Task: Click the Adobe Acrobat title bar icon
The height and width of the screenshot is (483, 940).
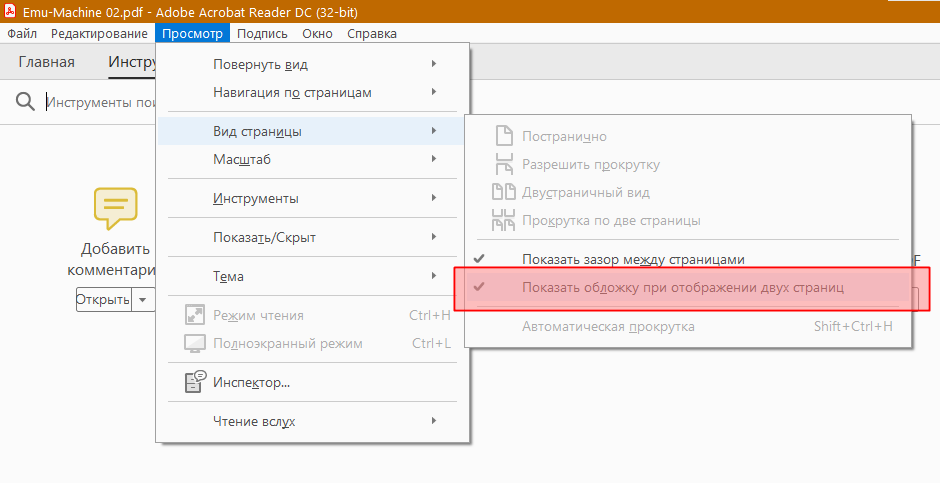Action: coord(10,11)
